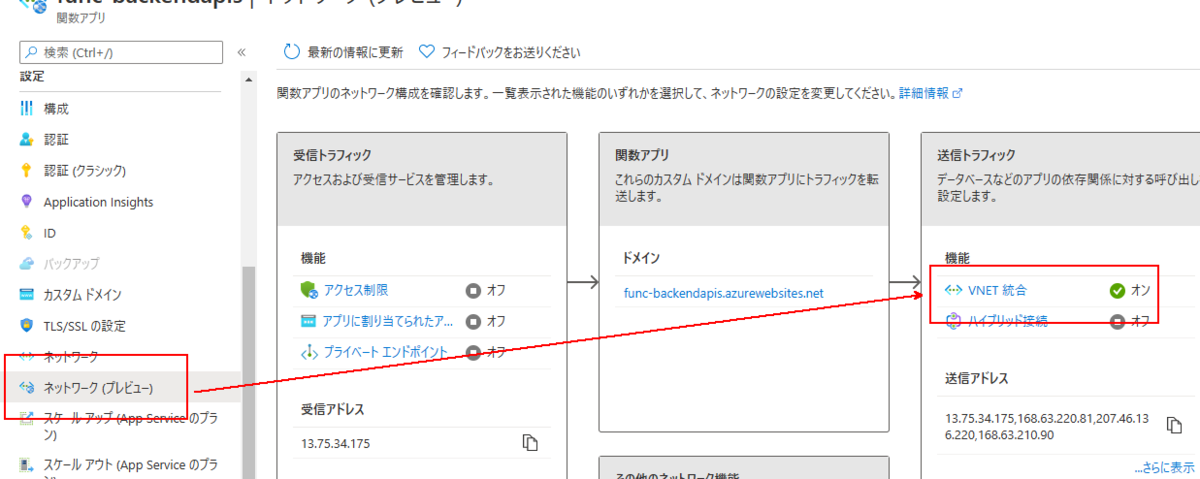Image resolution: width=1200 pixels, height=479 pixels.
Task: Click the 受信アドレス heading
Action: coord(333,408)
